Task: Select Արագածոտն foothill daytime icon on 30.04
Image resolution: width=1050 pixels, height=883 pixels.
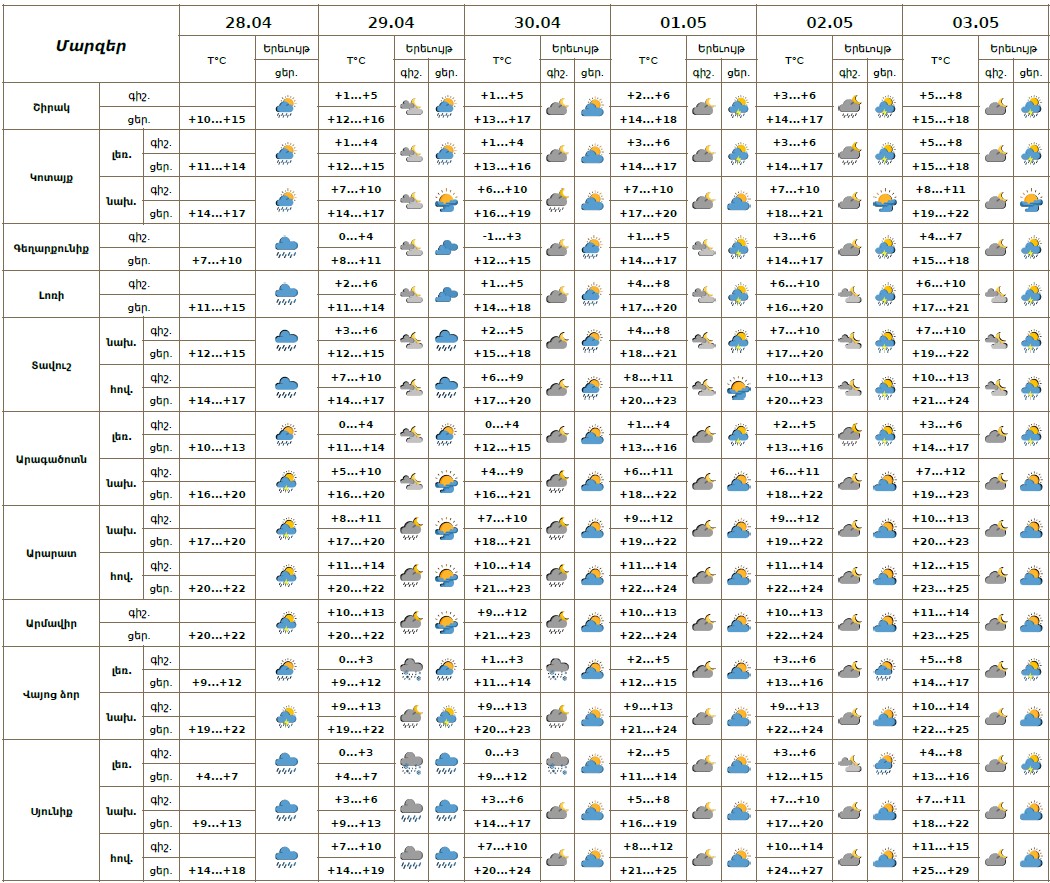Action: 592,482
